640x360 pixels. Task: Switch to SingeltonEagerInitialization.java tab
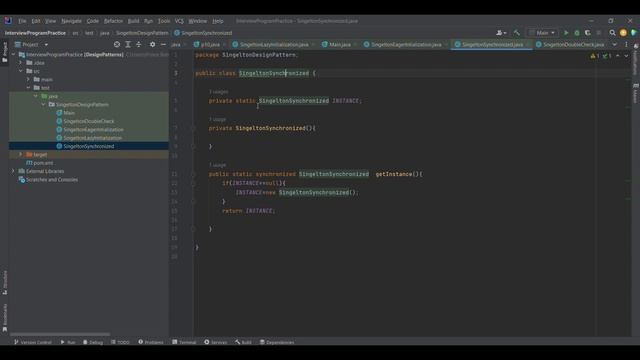point(406,44)
